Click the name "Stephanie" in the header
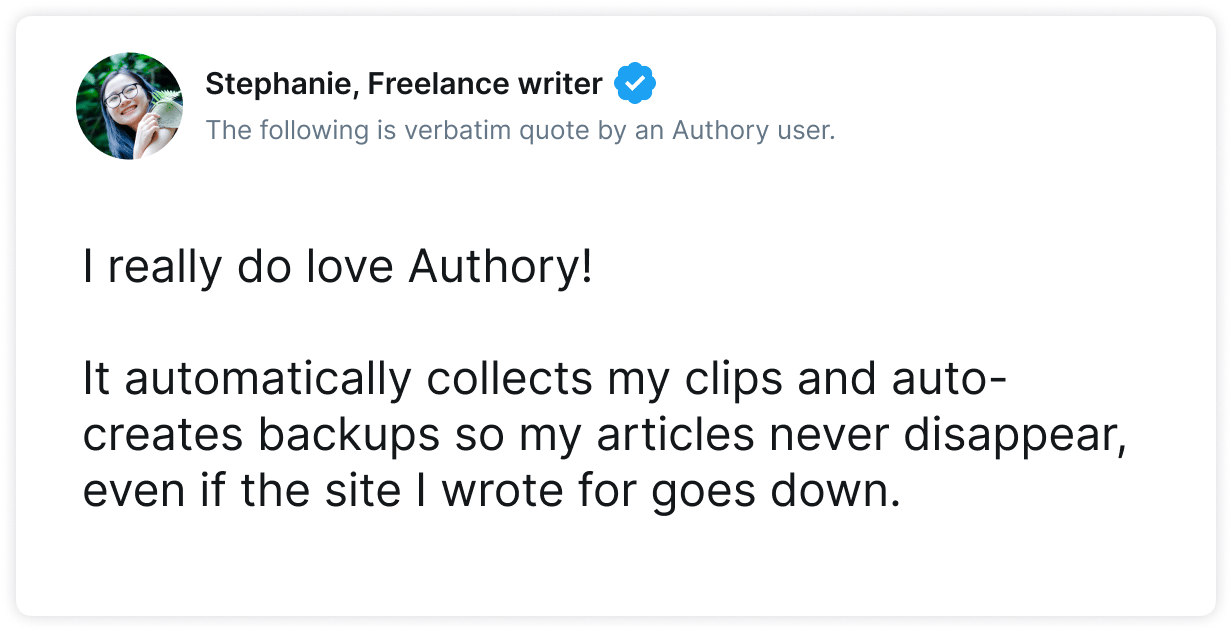1232x632 pixels. (278, 86)
